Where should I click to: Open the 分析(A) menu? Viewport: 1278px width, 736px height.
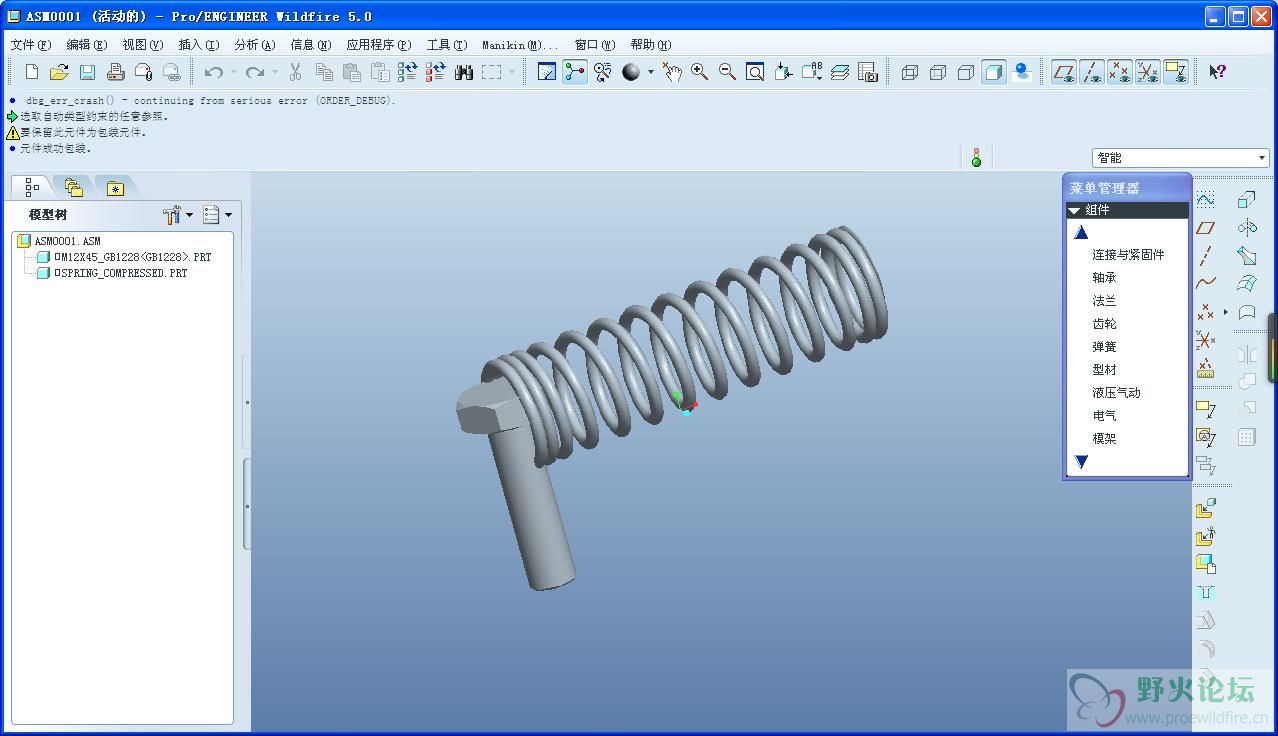click(x=254, y=45)
